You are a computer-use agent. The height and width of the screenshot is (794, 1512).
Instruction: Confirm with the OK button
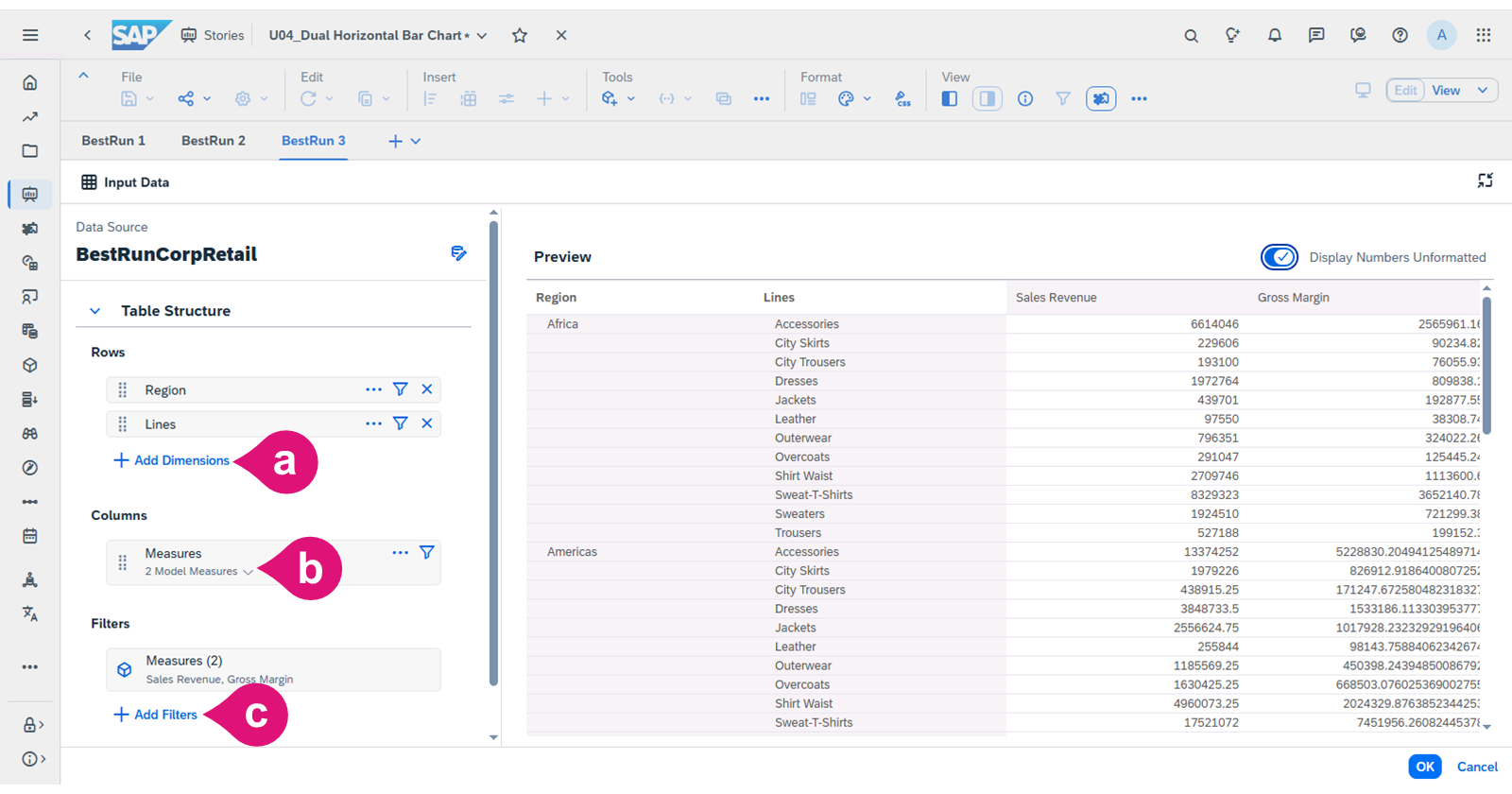click(1425, 767)
